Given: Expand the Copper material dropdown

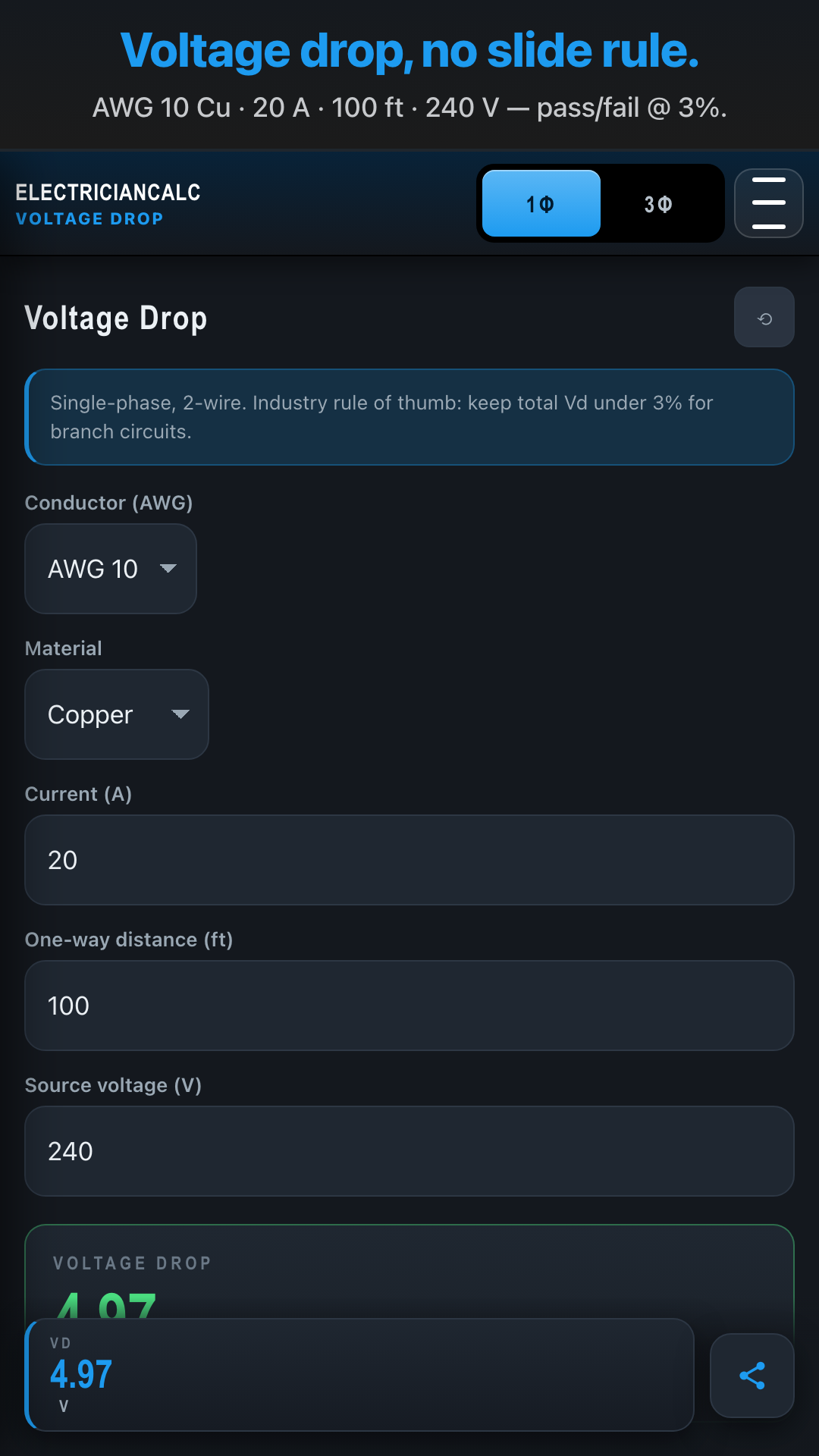Looking at the screenshot, I should (117, 714).
